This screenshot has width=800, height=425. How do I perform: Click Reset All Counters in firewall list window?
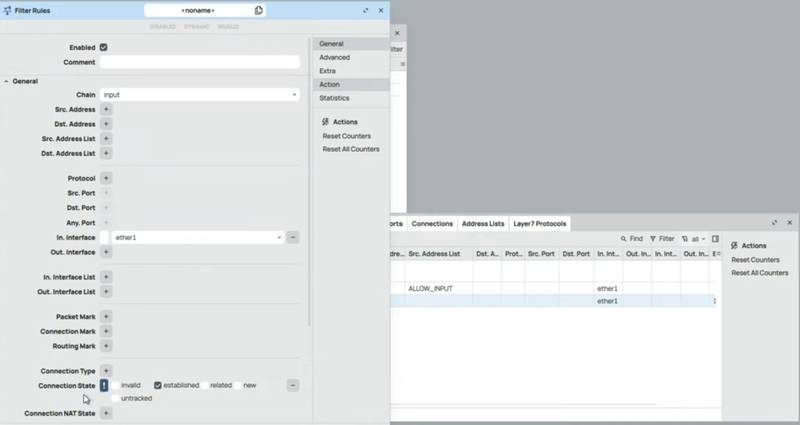point(760,273)
